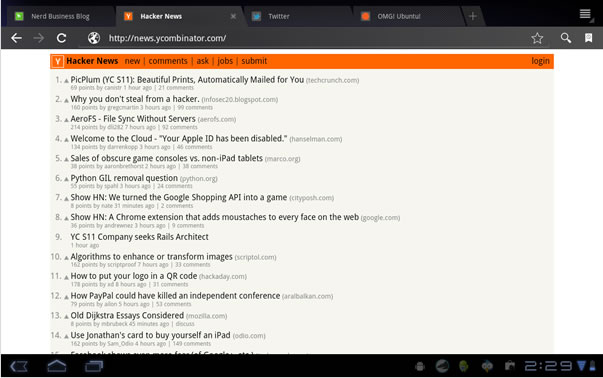This screenshot has height=378, width=603.
Task: Open 'How PayPal could have killed' story
Action: (175, 296)
